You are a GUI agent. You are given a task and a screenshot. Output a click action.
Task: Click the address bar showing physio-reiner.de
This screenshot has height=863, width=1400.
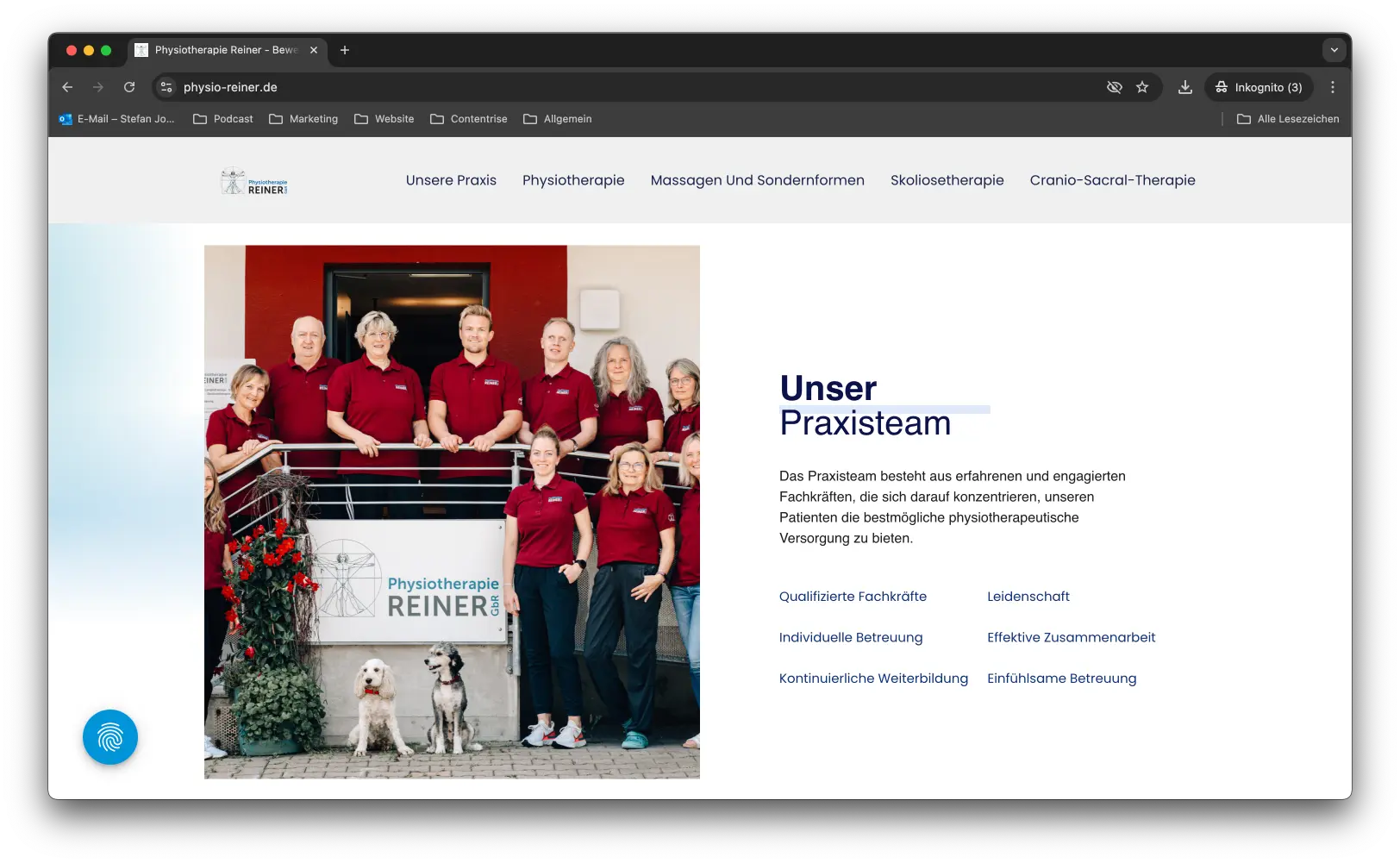coord(603,87)
